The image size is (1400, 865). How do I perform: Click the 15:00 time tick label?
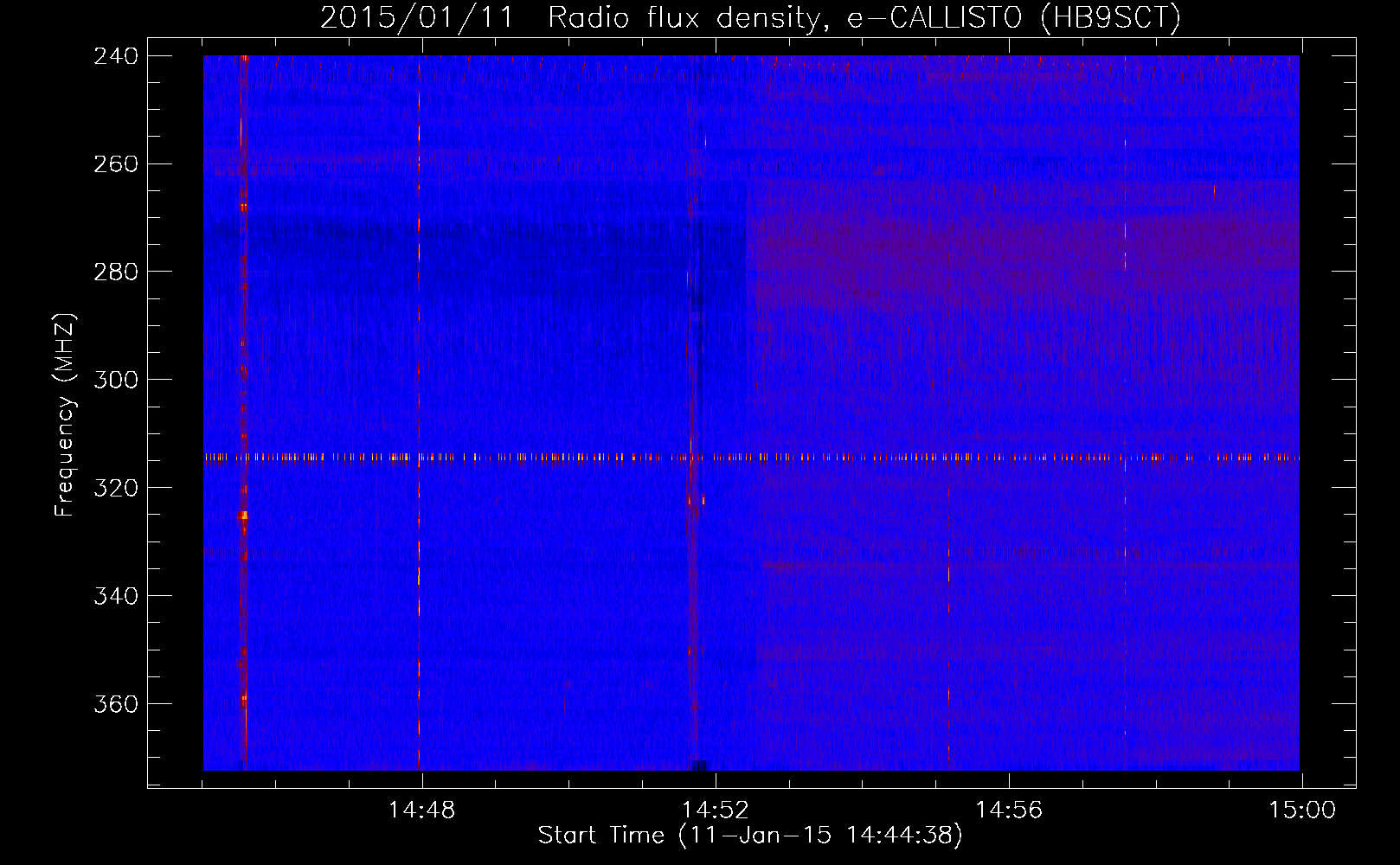tap(1301, 811)
